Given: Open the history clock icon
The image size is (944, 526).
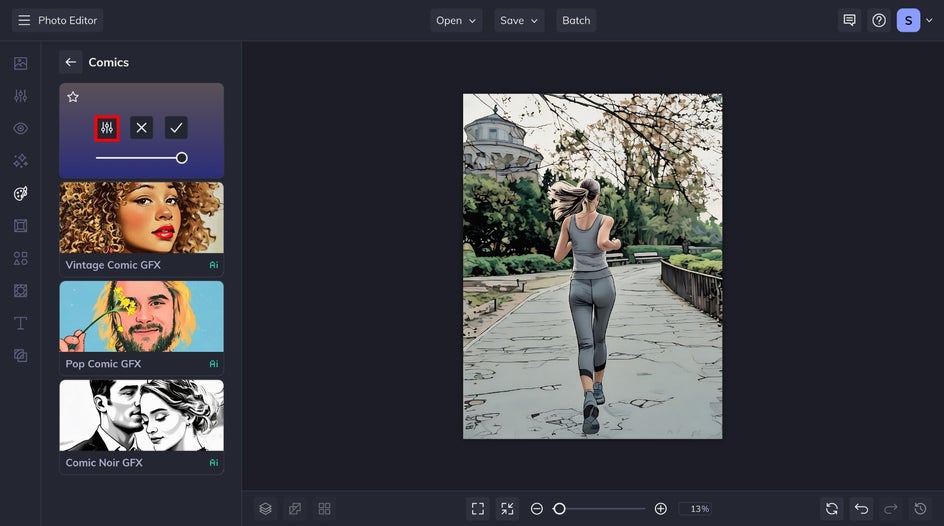Looking at the screenshot, I should [x=921, y=509].
